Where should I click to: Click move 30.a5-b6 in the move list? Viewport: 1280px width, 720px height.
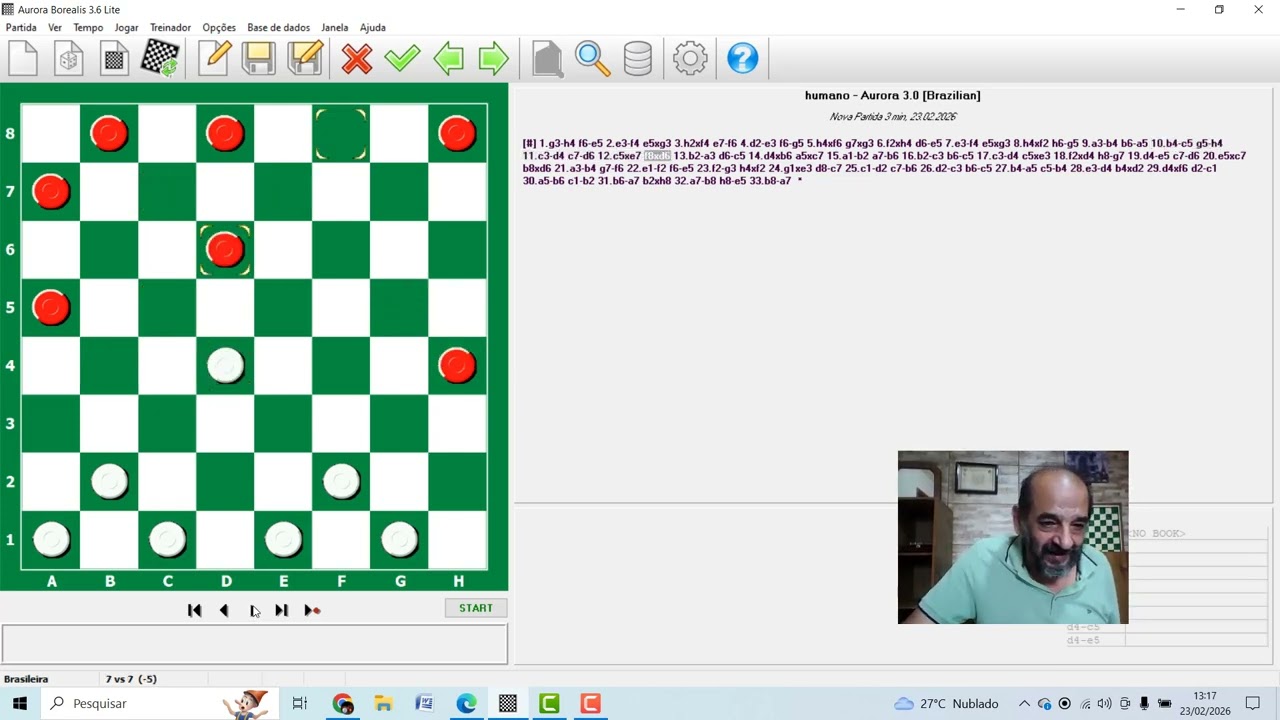[x=544, y=181]
